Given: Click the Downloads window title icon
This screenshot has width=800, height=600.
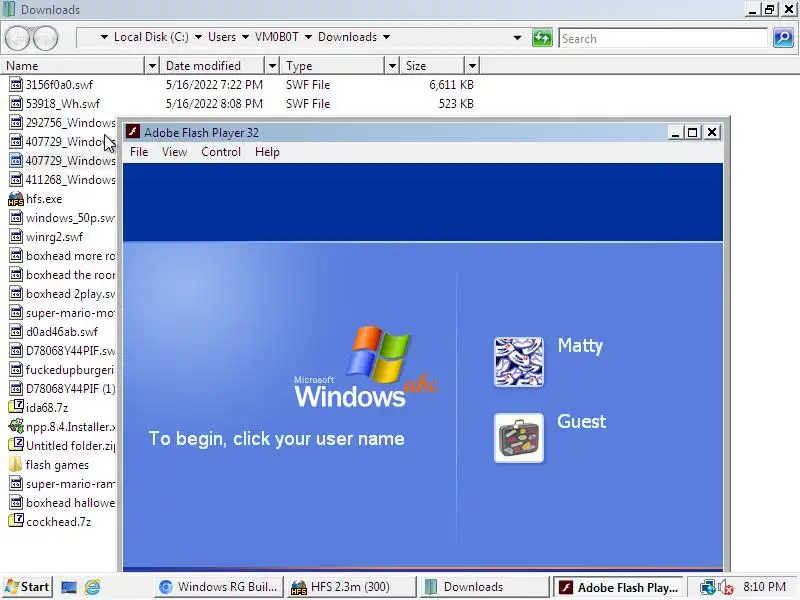Looking at the screenshot, I should (x=9, y=9).
